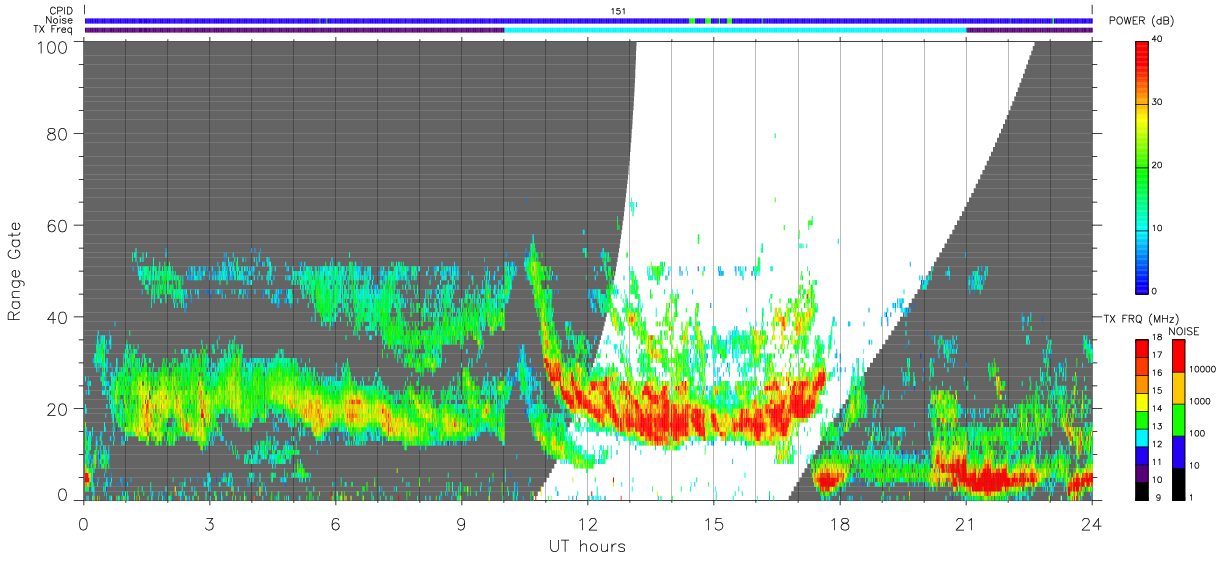Click the purple start of TX Freq bar

[x=294, y=30]
